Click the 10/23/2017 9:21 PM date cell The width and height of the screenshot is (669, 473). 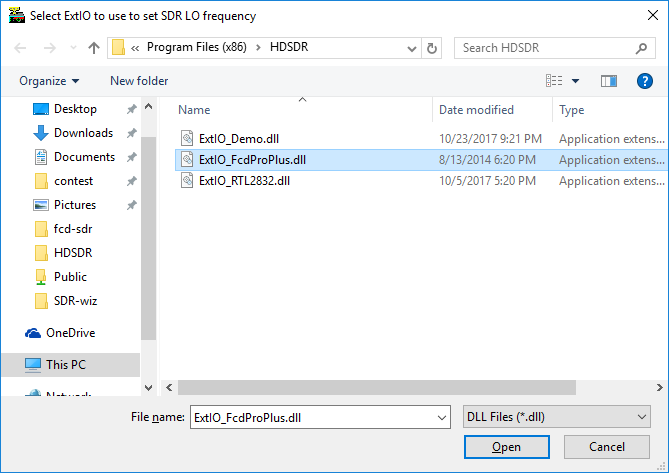[490, 139]
